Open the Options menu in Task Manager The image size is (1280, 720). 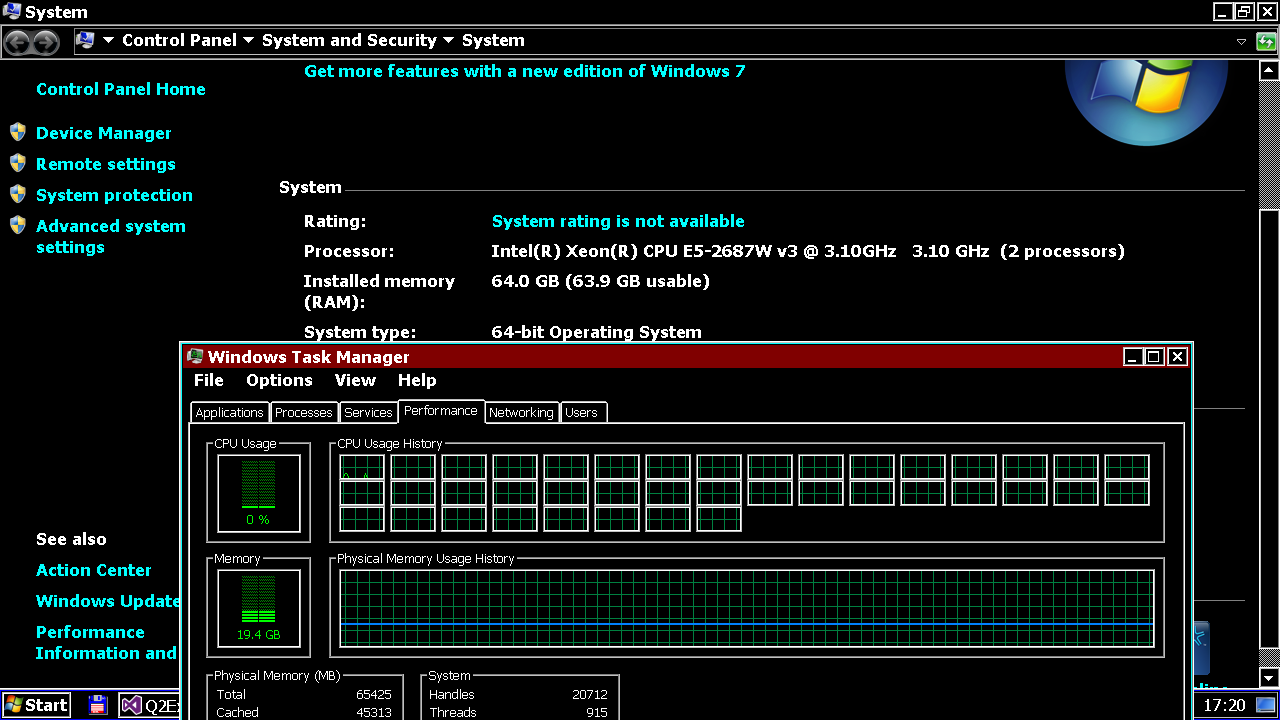[279, 380]
